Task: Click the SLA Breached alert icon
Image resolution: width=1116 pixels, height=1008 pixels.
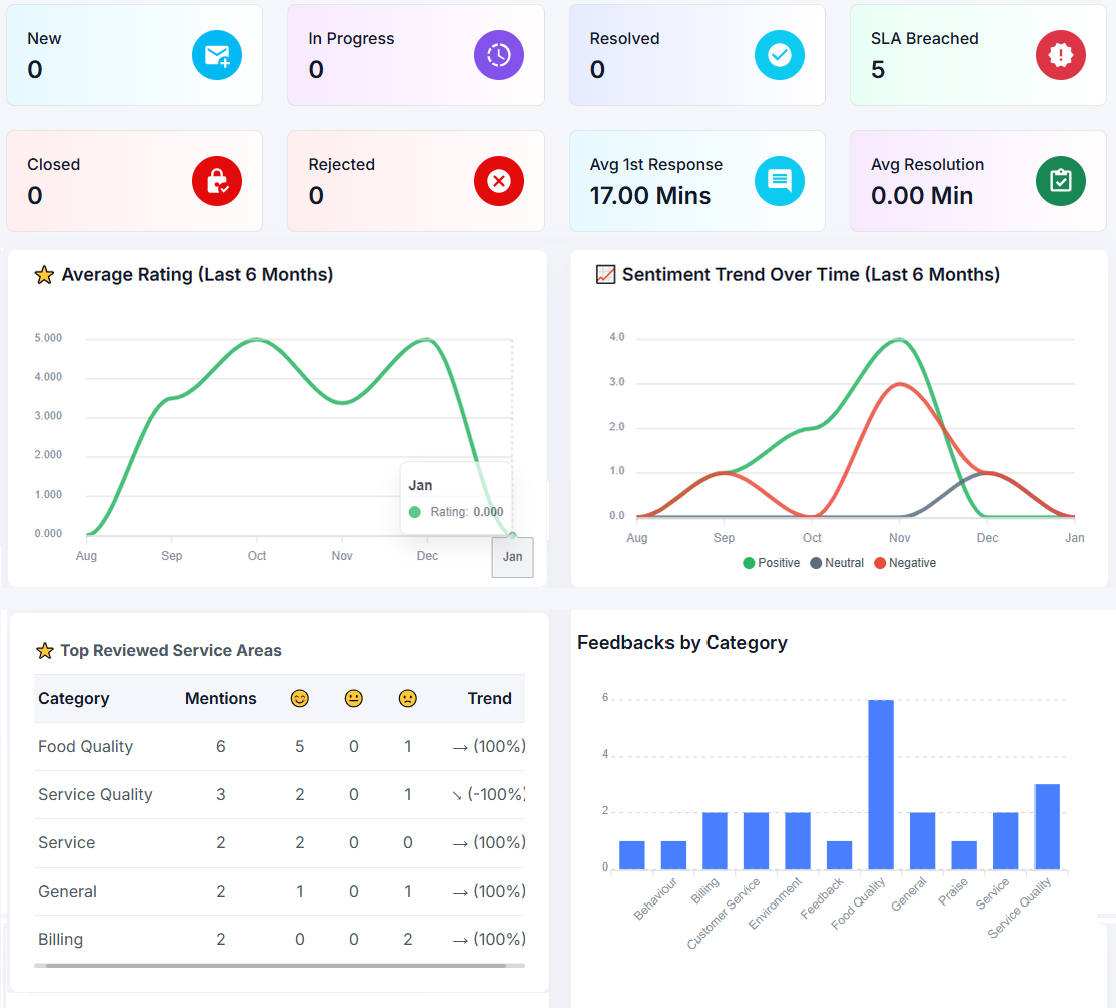Action: pos(1060,55)
